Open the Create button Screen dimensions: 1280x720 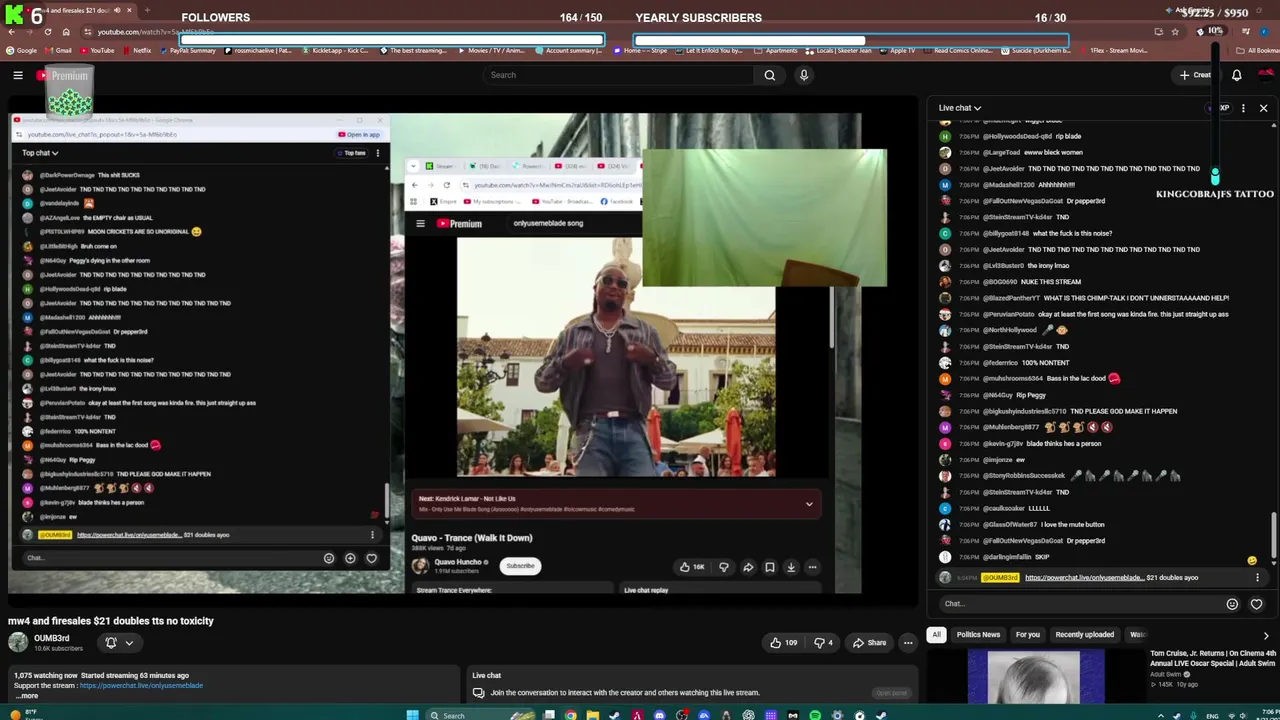click(1195, 75)
